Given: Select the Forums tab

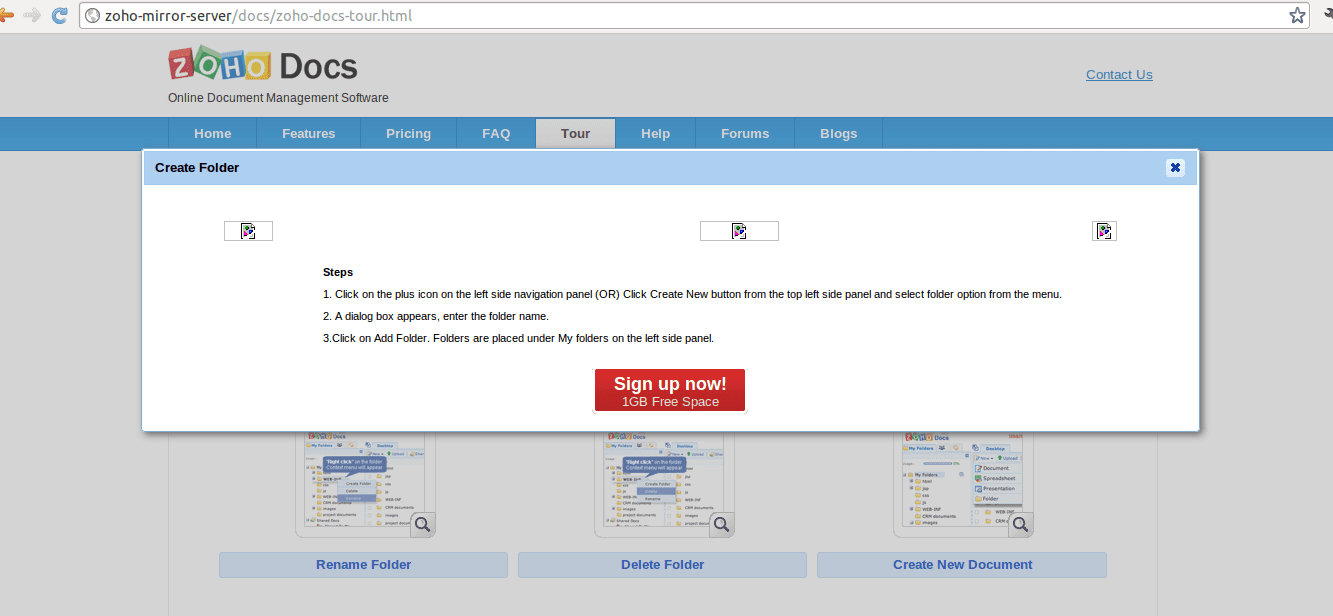Looking at the screenshot, I should pyautogui.click(x=745, y=133).
